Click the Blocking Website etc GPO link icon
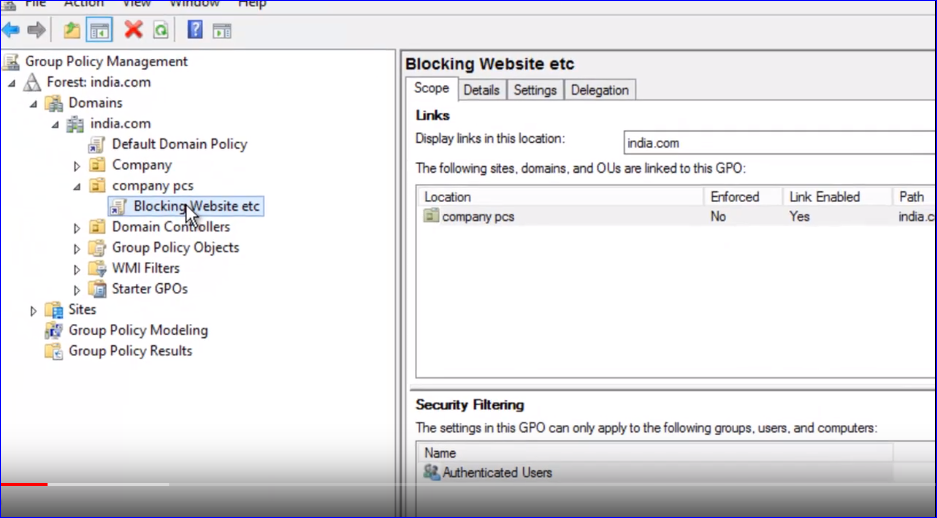The height and width of the screenshot is (518, 937). [x=118, y=207]
